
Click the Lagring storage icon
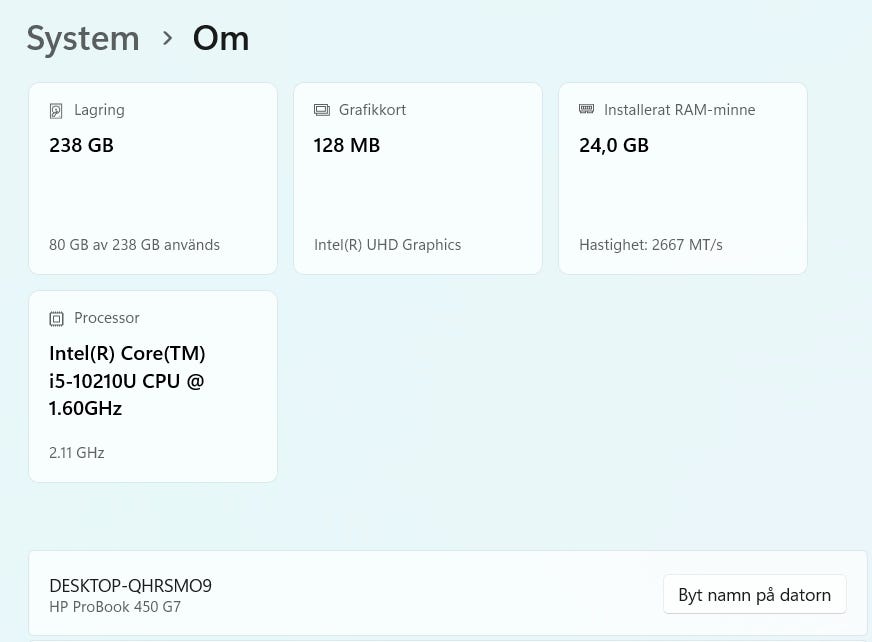point(56,111)
